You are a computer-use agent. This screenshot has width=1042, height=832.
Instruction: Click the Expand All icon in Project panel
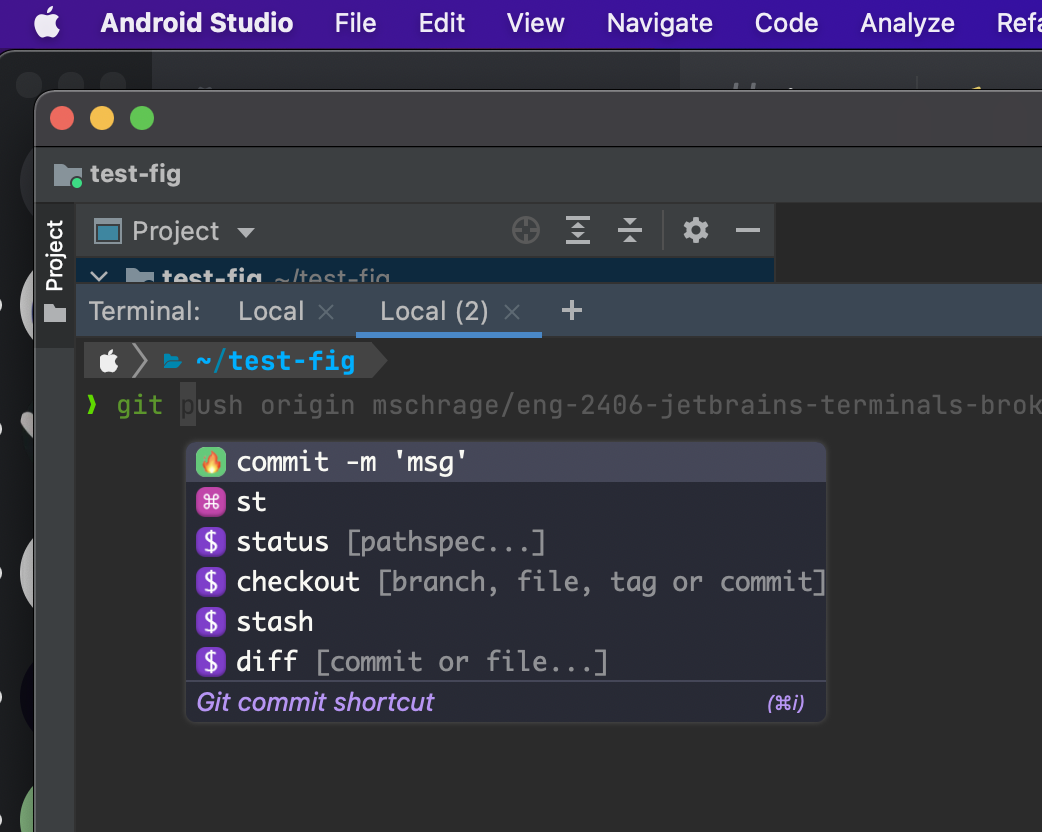tap(577, 230)
